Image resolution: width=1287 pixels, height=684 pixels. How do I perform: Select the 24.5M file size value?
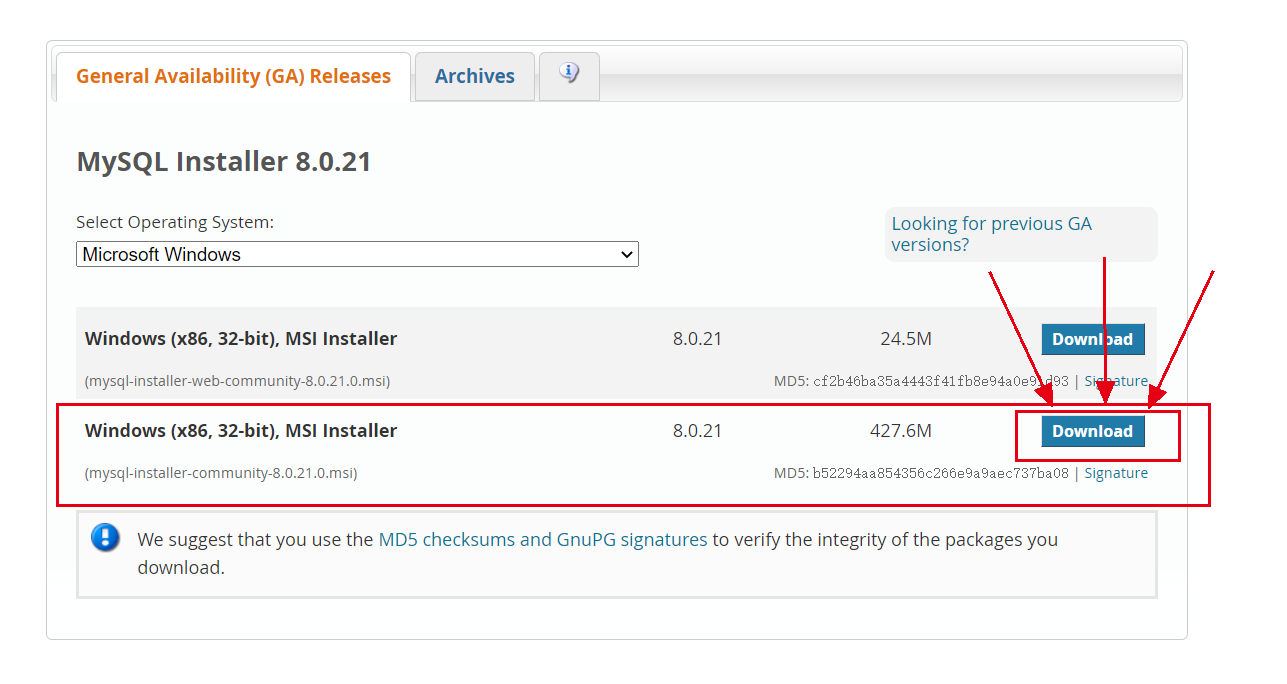[x=906, y=339]
